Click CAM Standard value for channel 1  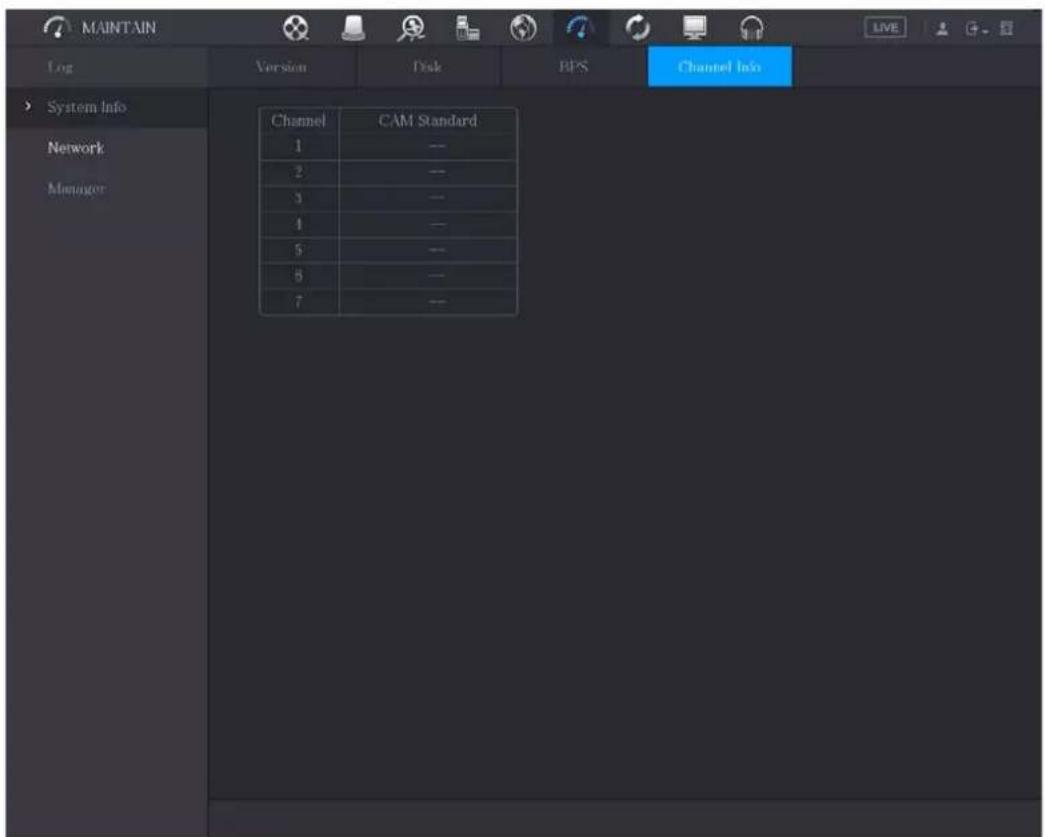pos(428,146)
